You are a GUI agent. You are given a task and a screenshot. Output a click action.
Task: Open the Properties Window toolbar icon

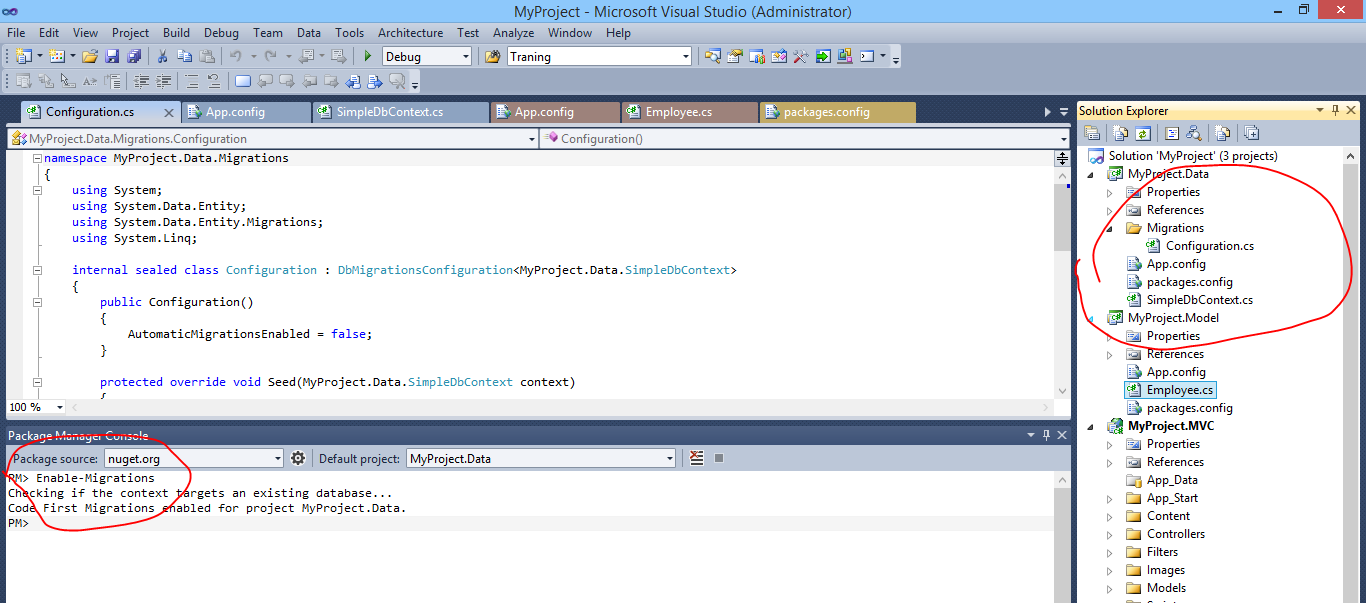click(735, 57)
